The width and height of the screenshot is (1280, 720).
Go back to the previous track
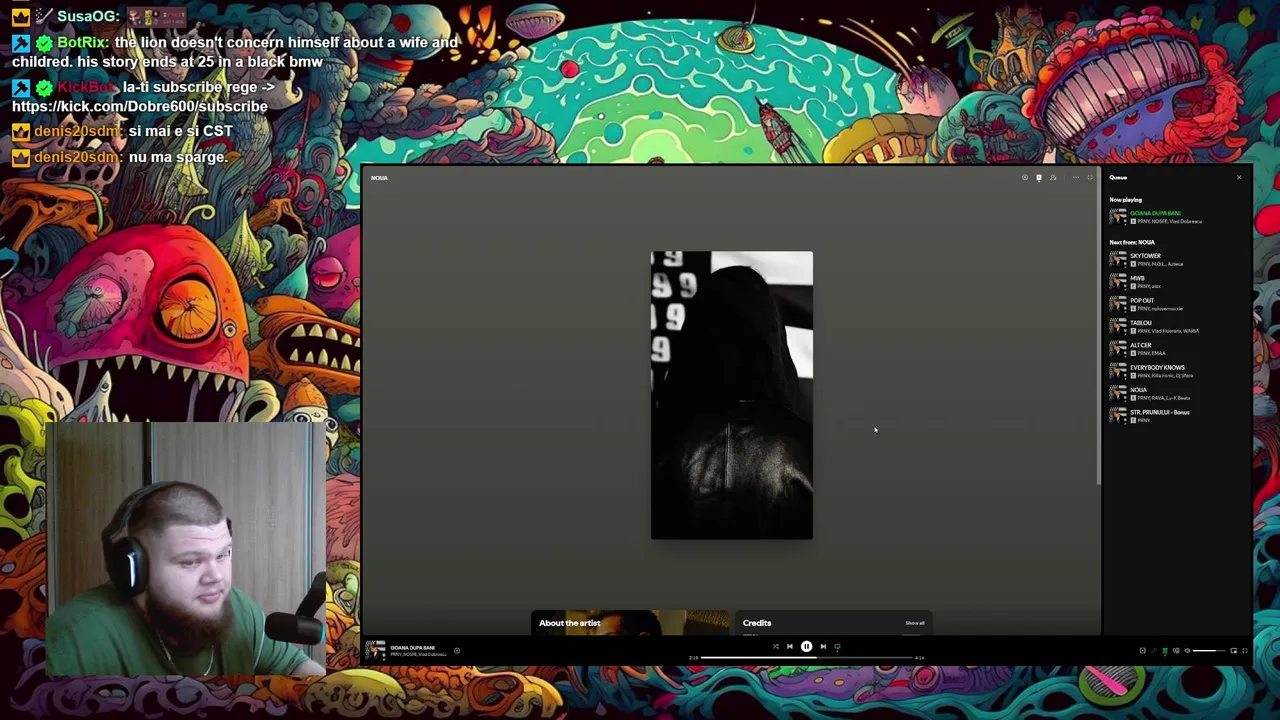(x=789, y=646)
